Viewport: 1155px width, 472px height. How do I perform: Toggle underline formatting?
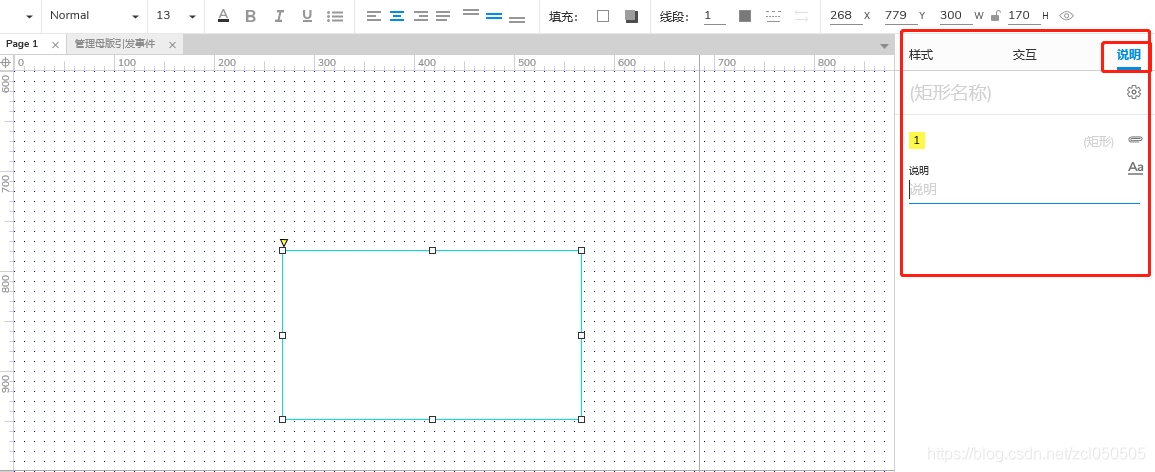(x=307, y=15)
